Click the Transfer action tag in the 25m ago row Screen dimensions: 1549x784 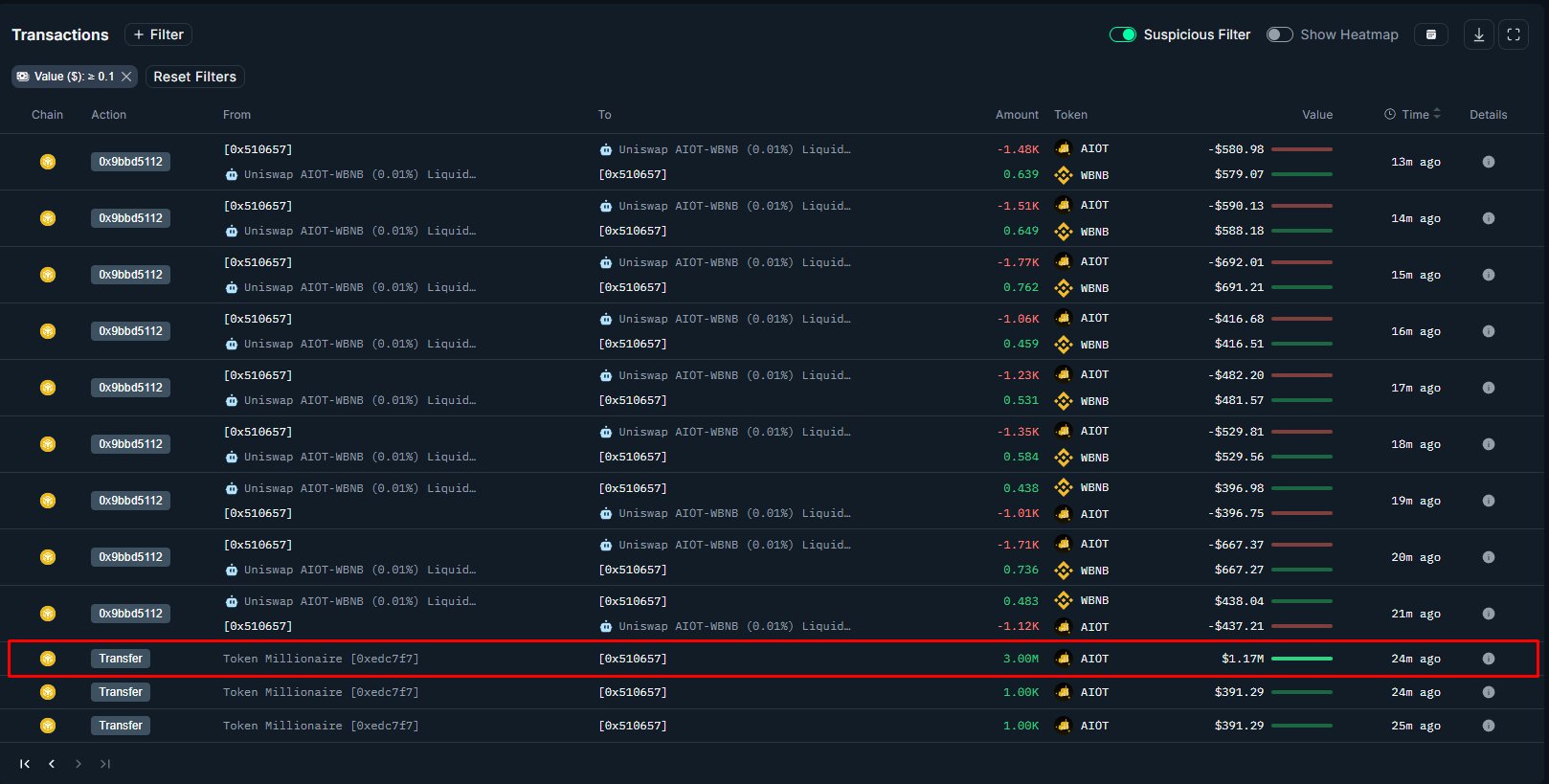pos(121,726)
